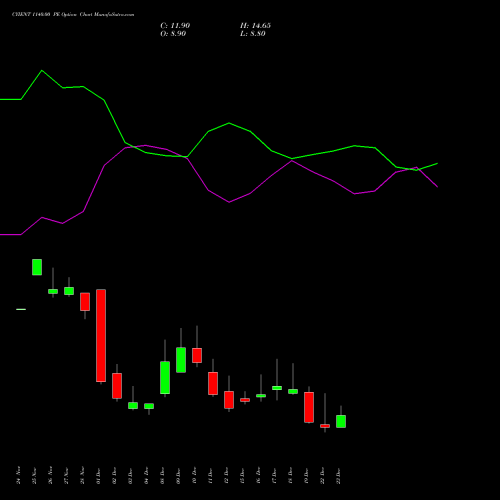Select the green candlestick for 25 Nov

[x=37, y=267]
